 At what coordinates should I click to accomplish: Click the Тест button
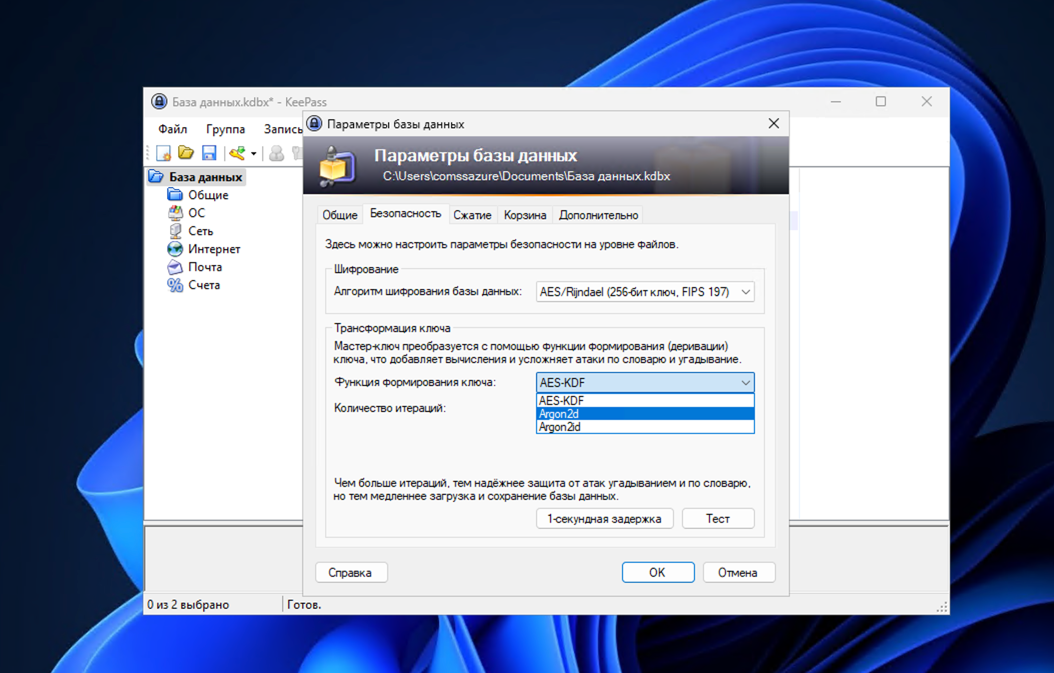(x=718, y=518)
